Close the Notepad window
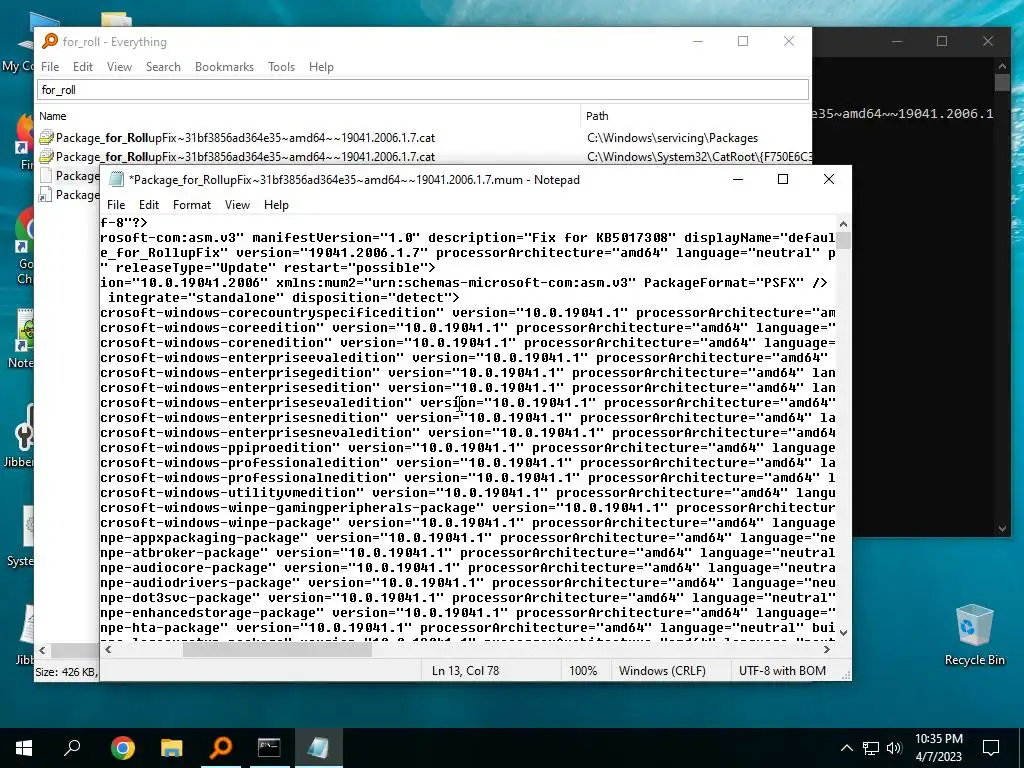The width and height of the screenshot is (1024, 768). (x=829, y=179)
